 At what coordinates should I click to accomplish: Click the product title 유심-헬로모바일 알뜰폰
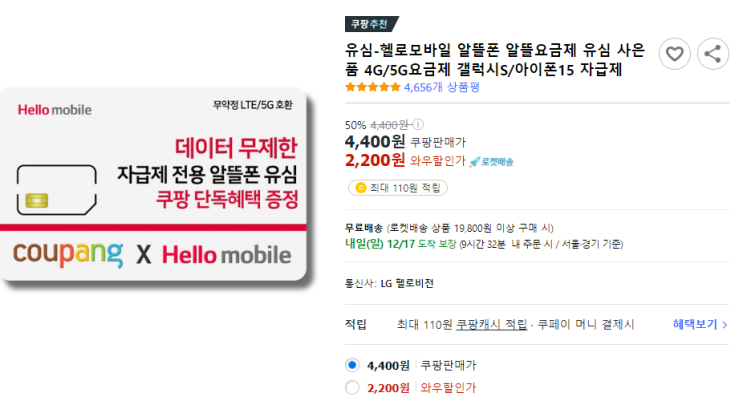(495, 60)
